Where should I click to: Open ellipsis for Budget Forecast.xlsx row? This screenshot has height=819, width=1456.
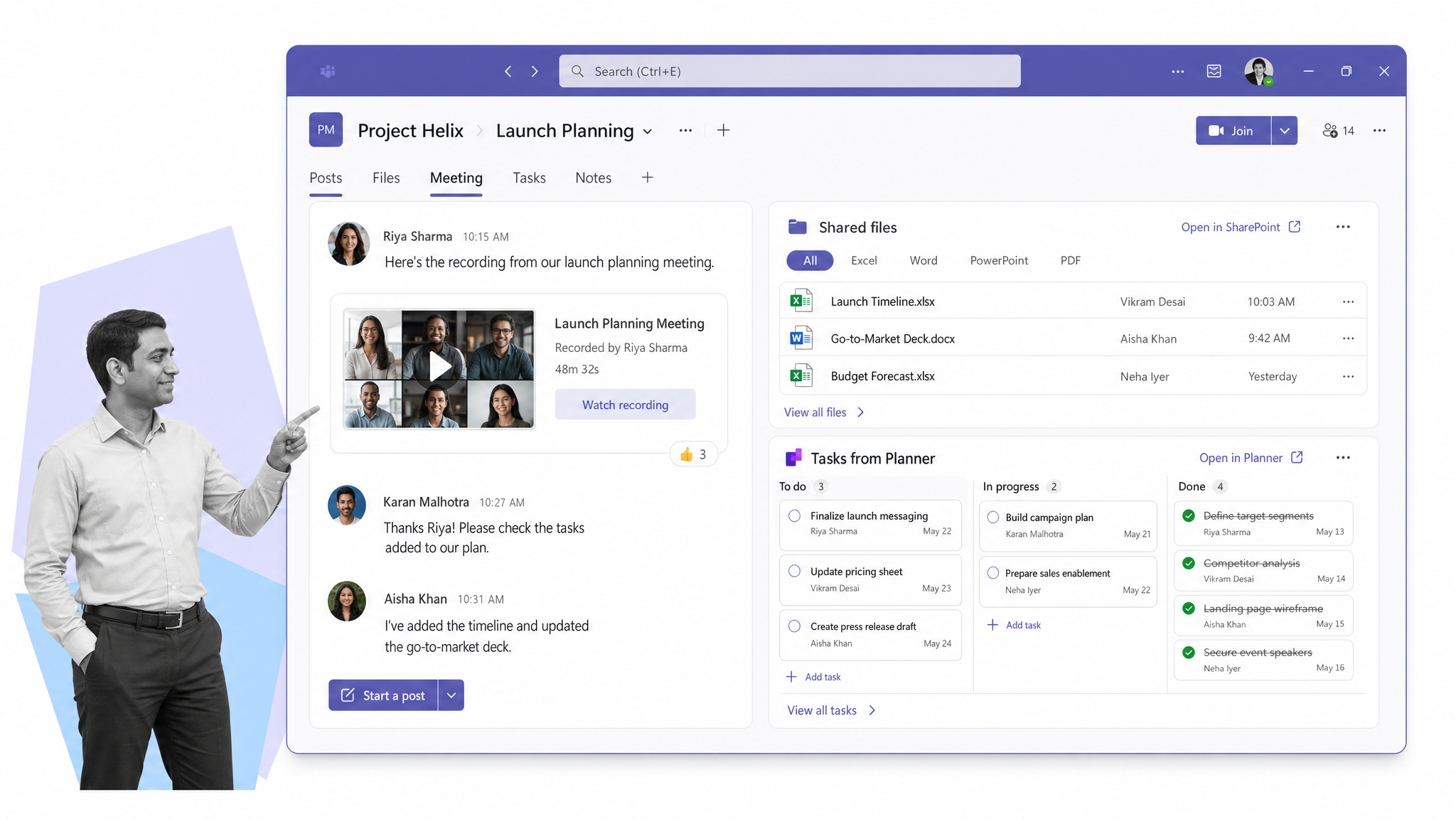point(1348,376)
